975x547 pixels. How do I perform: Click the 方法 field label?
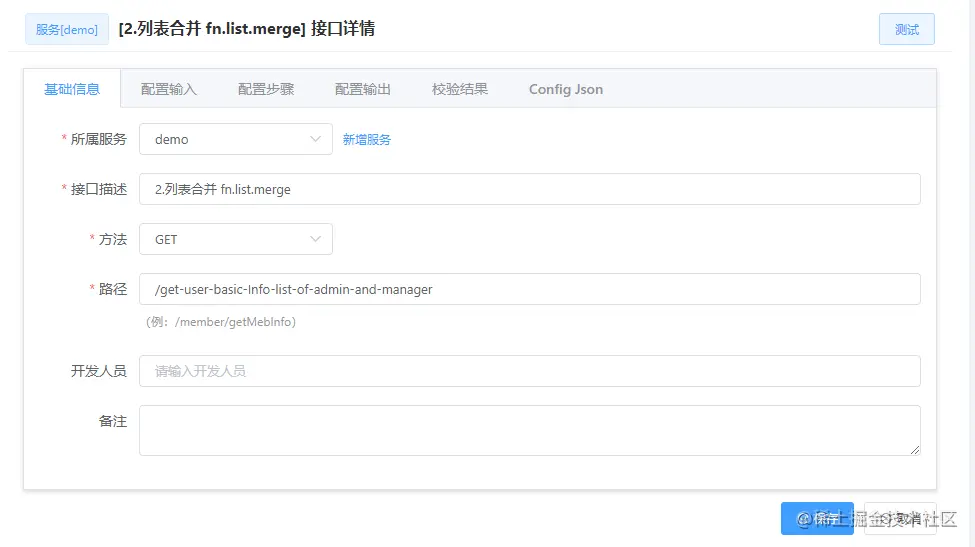(113, 239)
